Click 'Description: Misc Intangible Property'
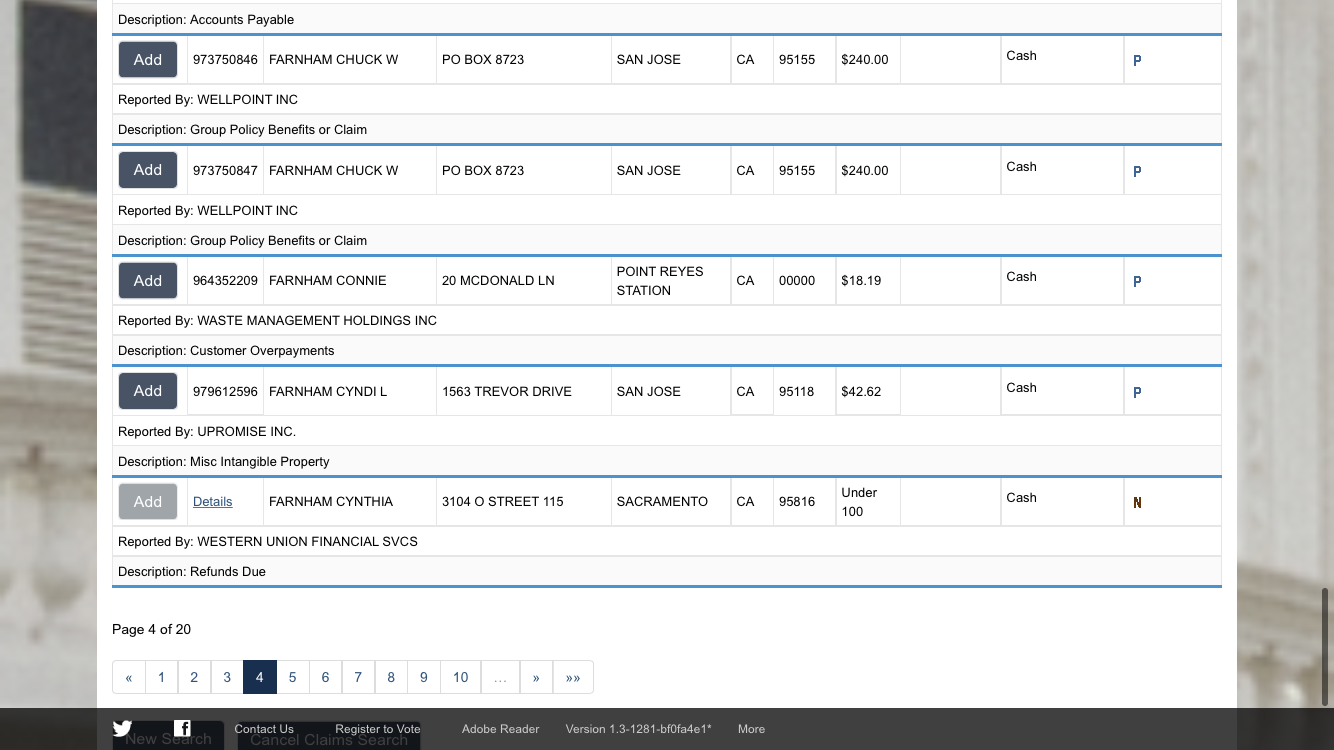 (x=224, y=462)
